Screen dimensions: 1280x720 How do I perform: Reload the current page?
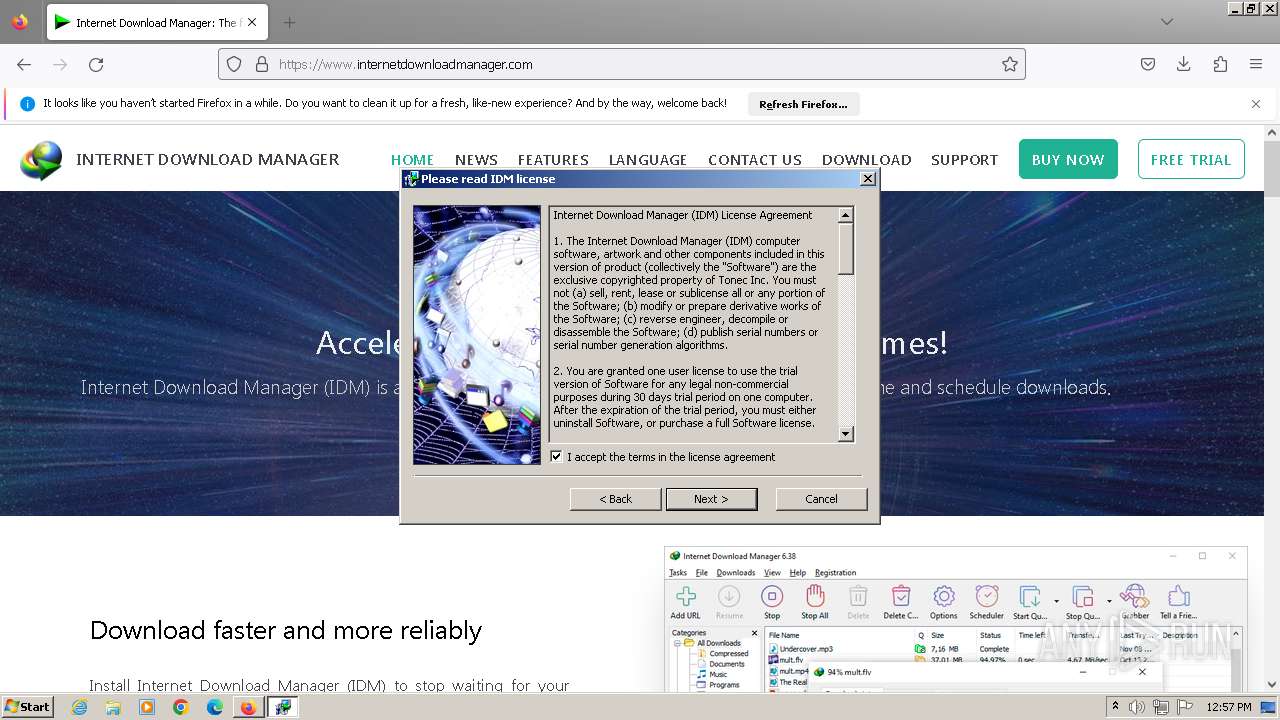point(96,64)
